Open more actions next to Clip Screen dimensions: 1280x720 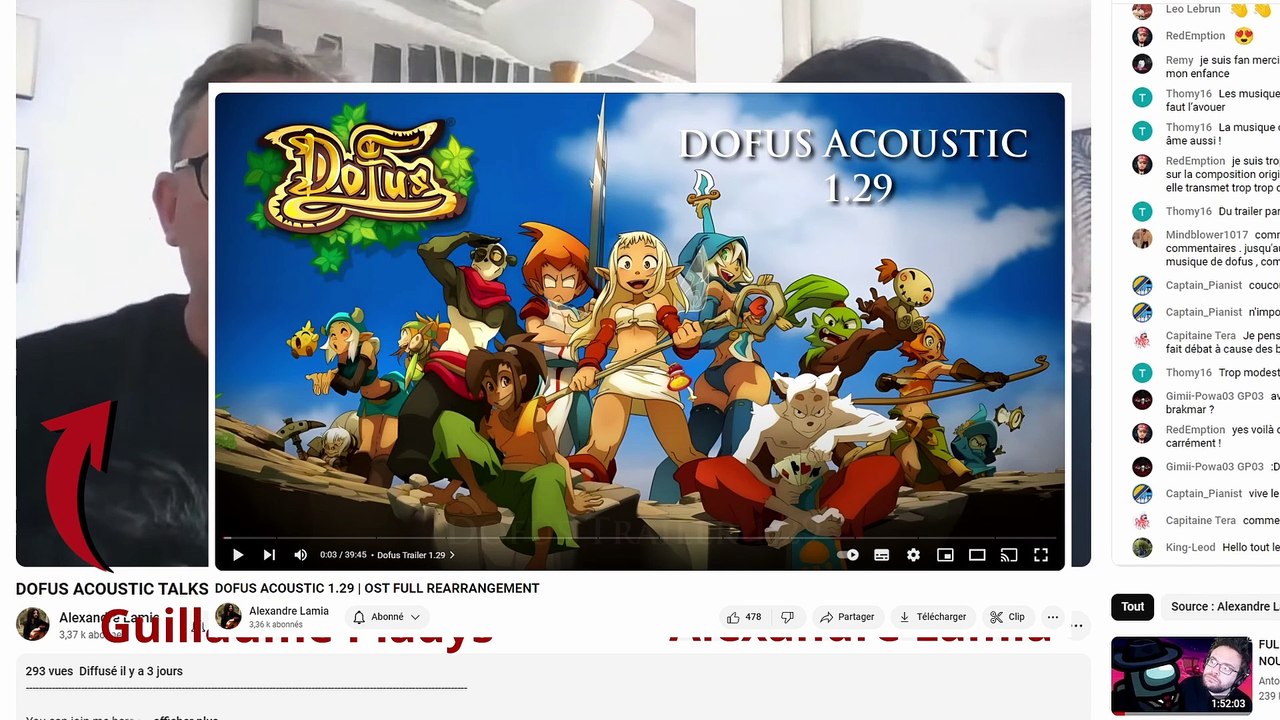pyautogui.click(x=1052, y=617)
